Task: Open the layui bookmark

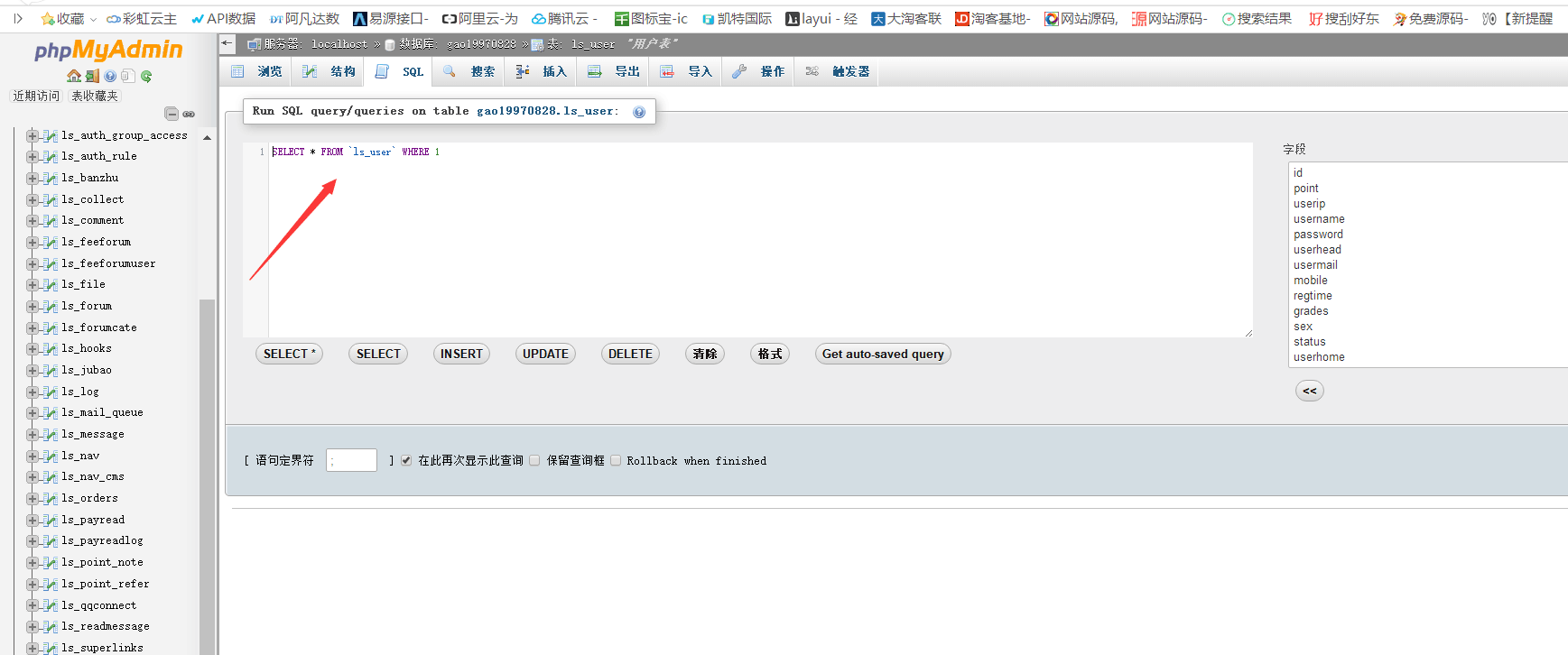Action: click(x=821, y=18)
